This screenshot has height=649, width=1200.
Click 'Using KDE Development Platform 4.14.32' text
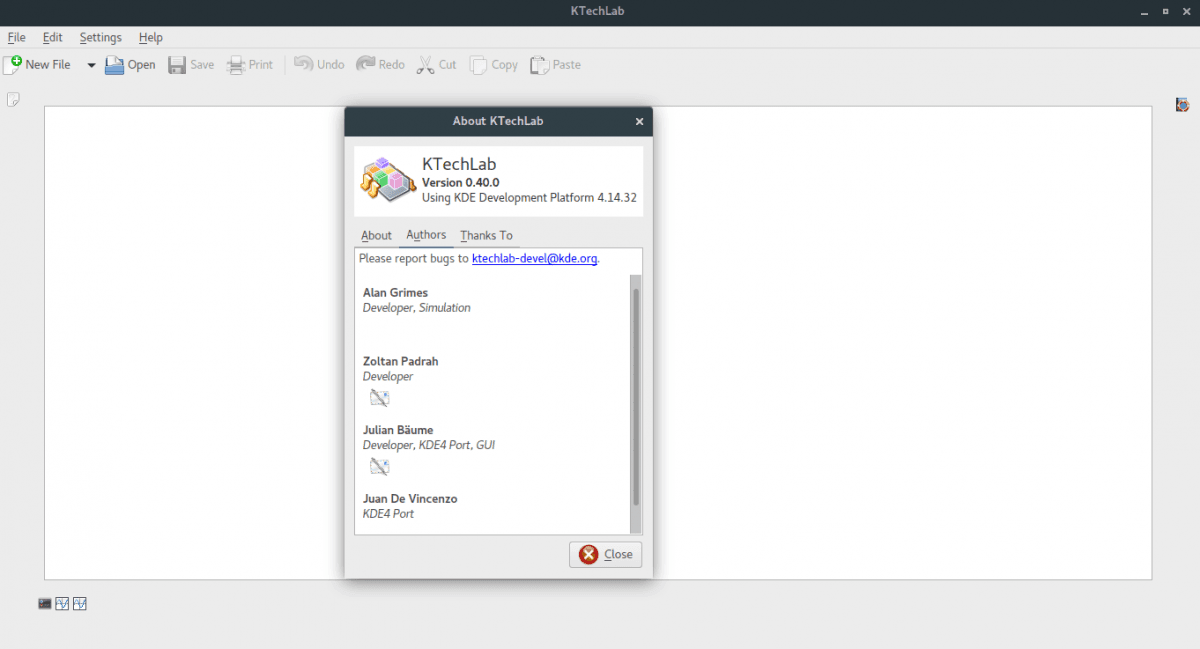pos(529,198)
